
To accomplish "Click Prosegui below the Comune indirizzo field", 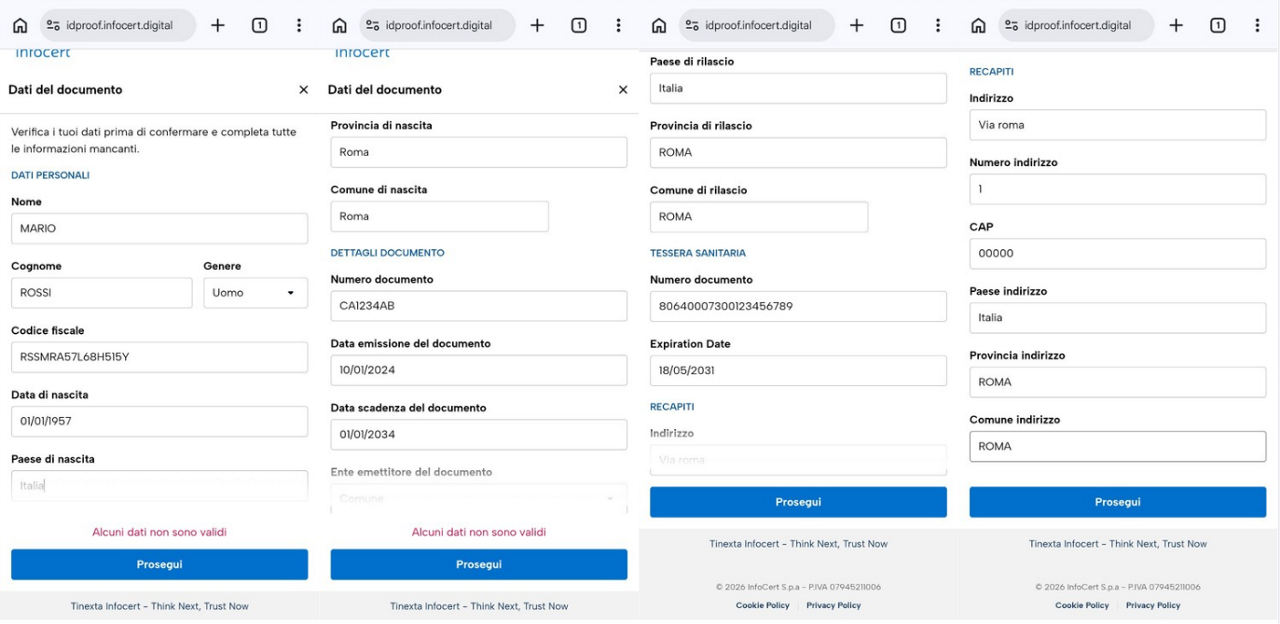I will pos(1118,502).
